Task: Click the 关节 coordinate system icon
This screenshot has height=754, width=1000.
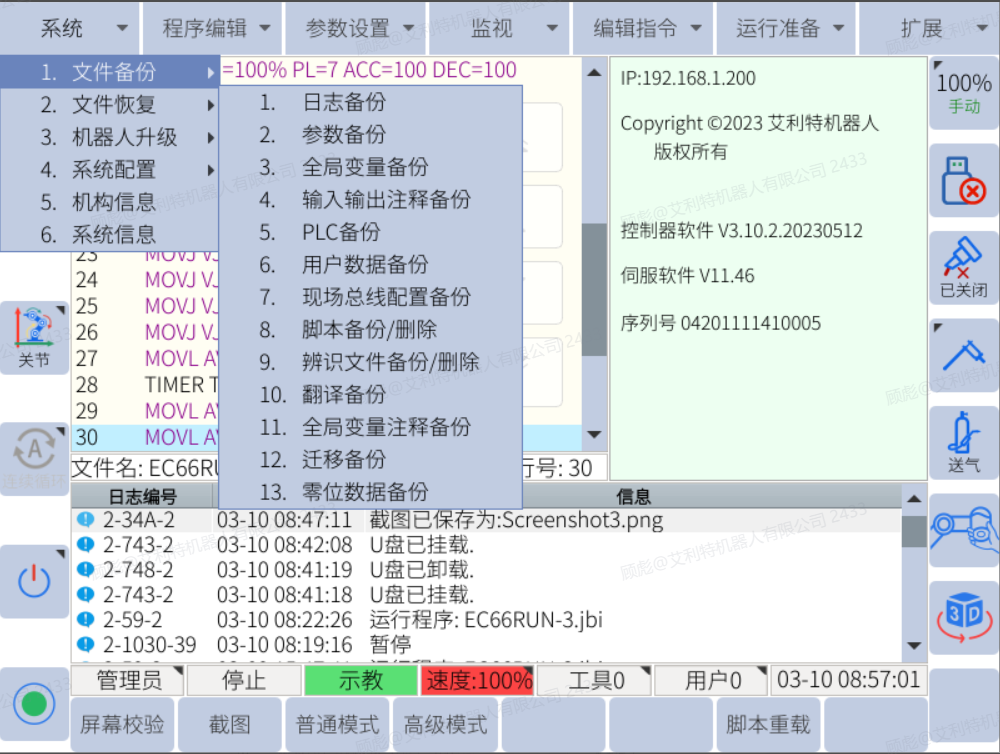Action: point(34,338)
